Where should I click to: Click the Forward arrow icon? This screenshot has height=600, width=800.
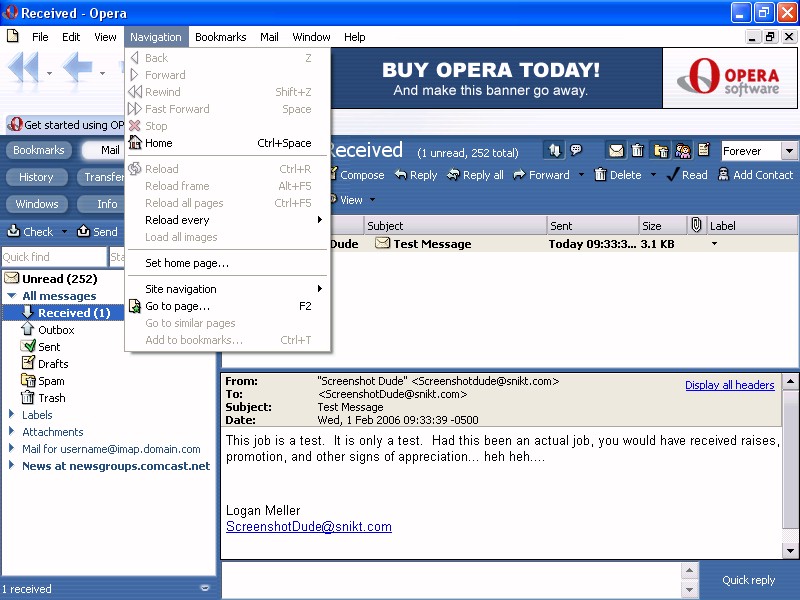pyautogui.click(x=519, y=175)
